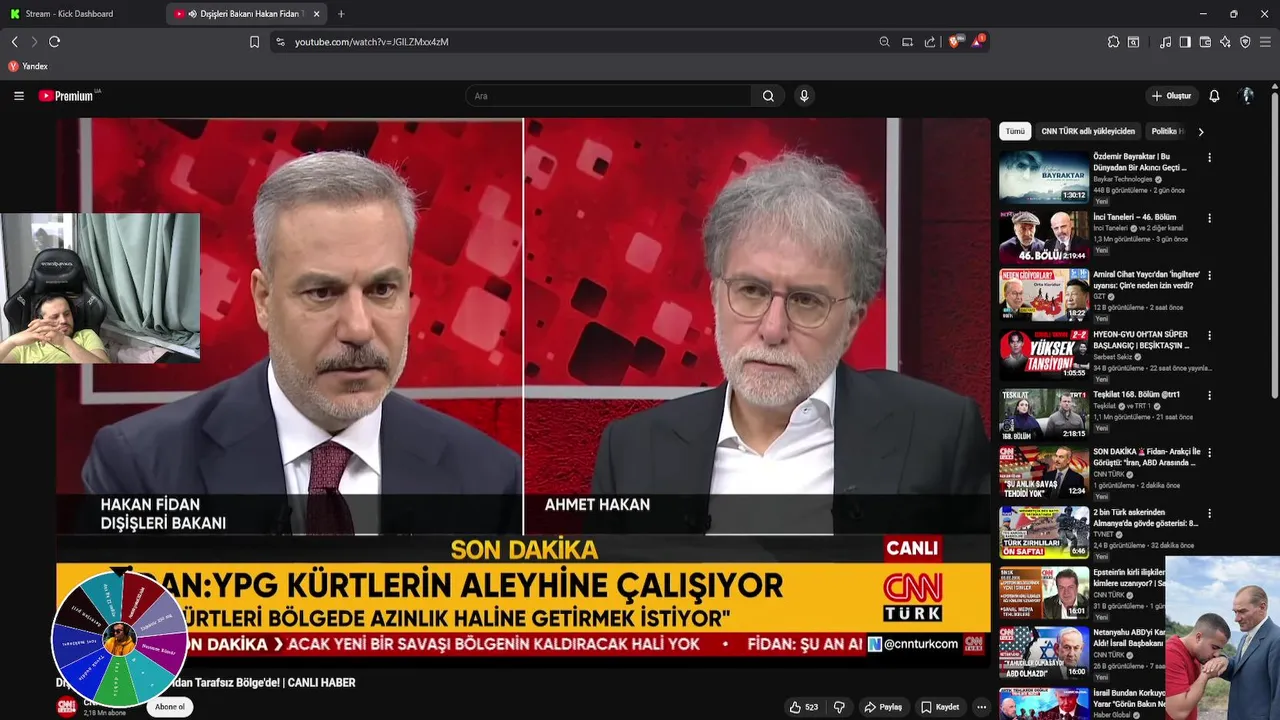This screenshot has width=1280, height=720.
Task: Click the browser URL address field
Action: coord(580,42)
